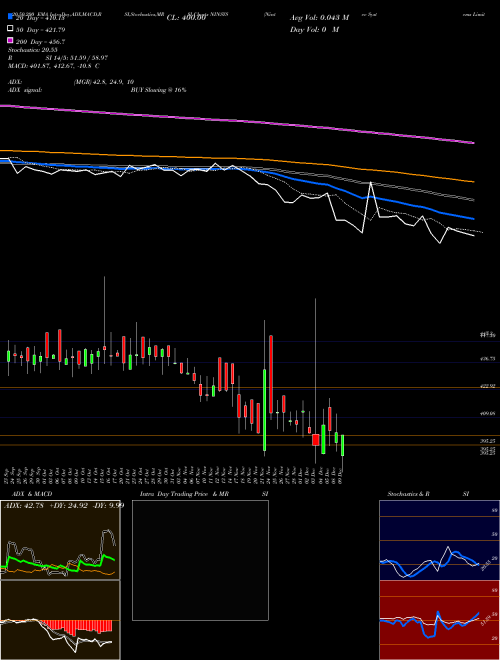Screen dimensions: 500x660
Task: Click the 'Avg Vol: 0.043 M' label
Action: (x=319, y=18)
